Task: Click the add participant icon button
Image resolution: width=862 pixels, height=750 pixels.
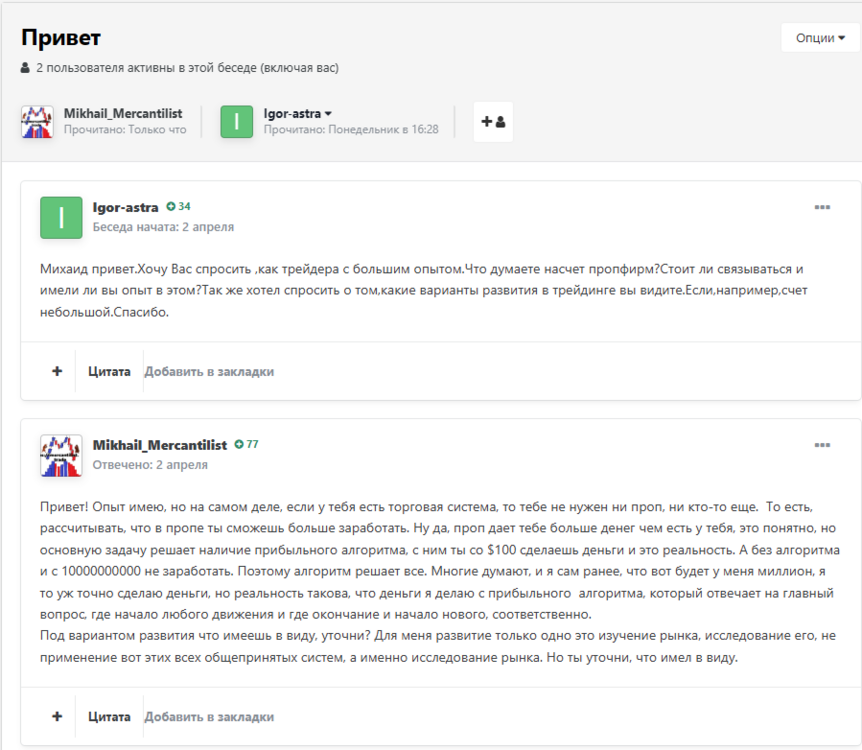Action: (x=493, y=122)
